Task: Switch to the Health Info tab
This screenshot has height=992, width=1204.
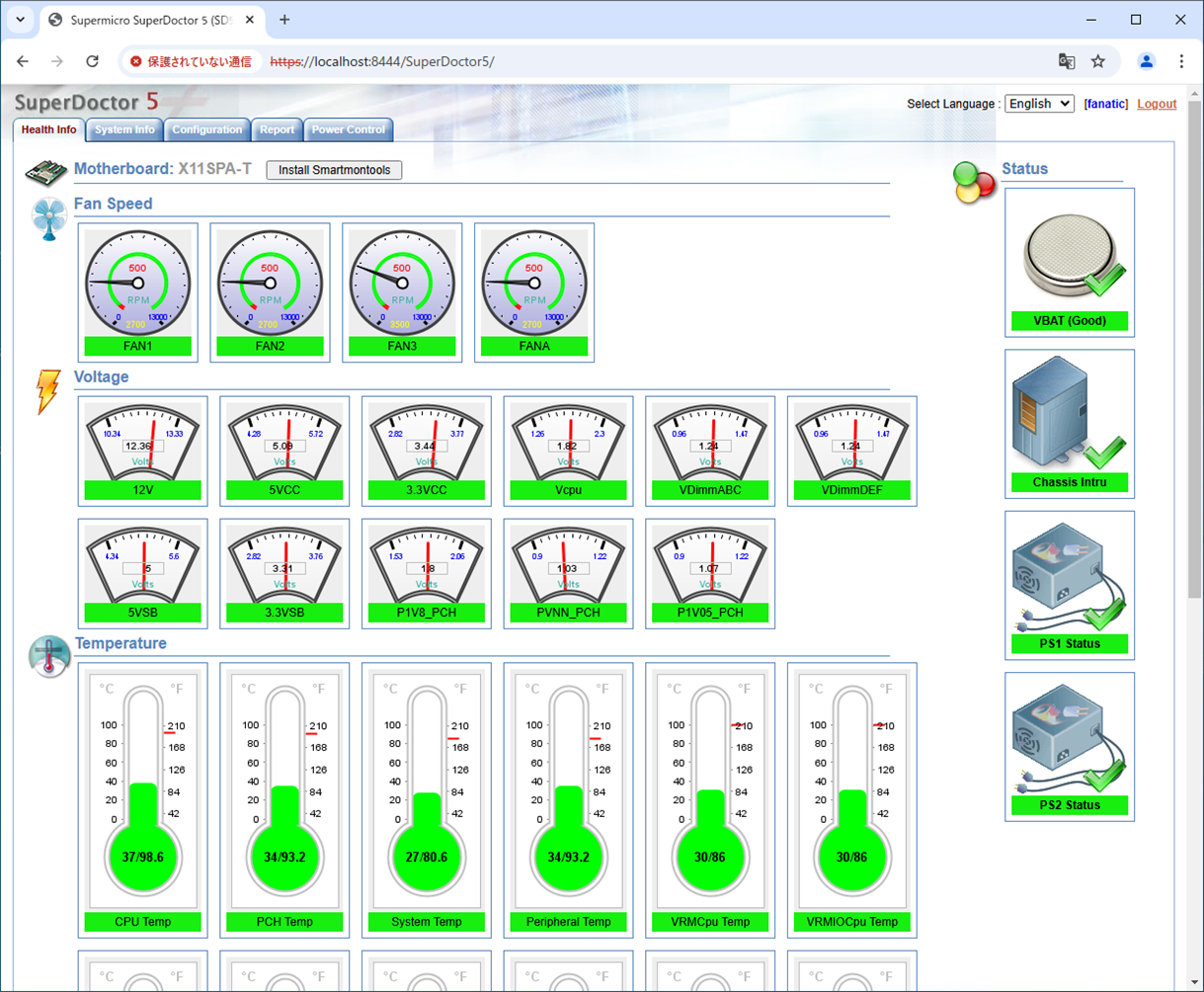Action: pos(48,129)
